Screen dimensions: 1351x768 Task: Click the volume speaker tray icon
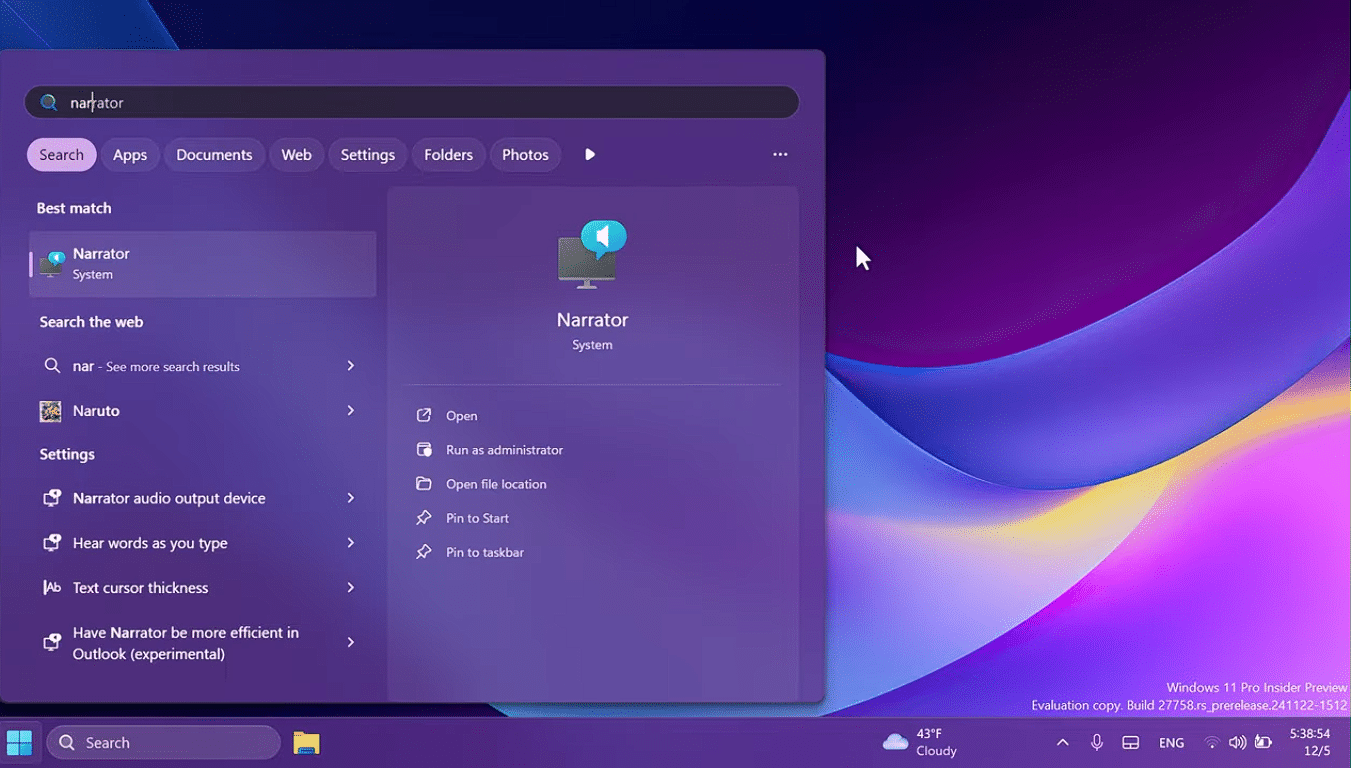1238,743
